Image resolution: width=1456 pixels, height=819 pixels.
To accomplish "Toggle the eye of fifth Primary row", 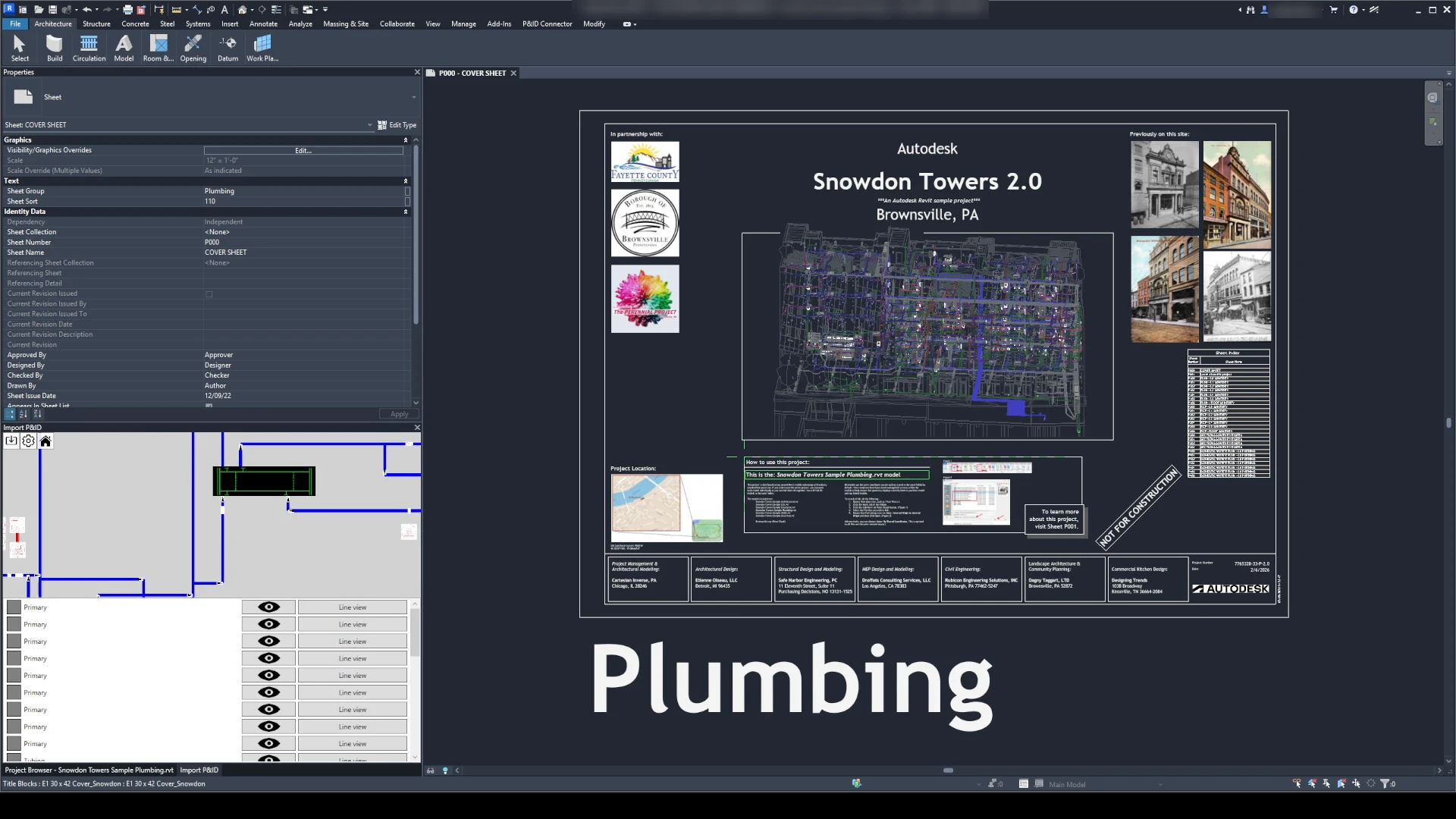I will tap(268, 675).
